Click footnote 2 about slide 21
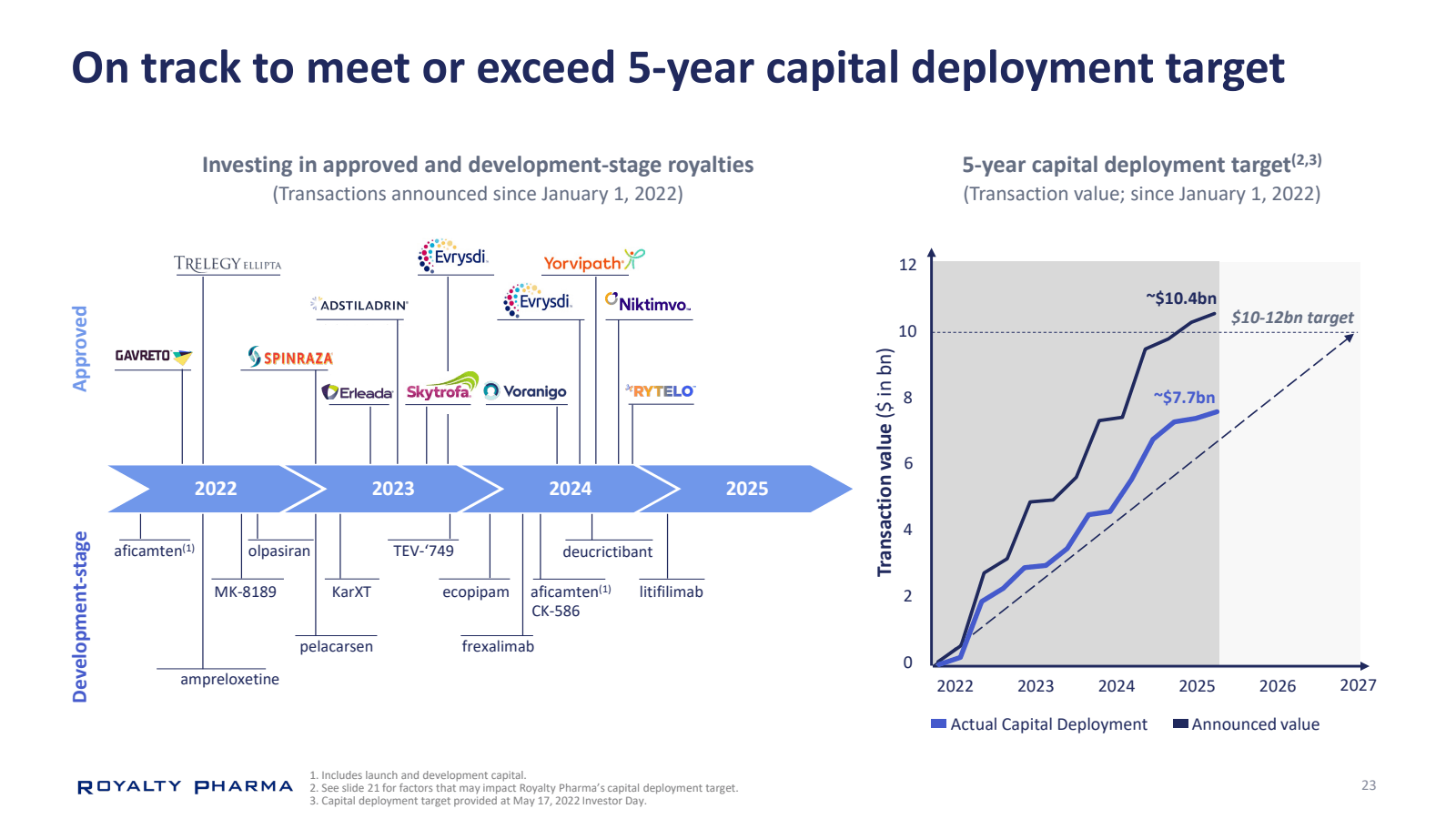 coord(524,788)
